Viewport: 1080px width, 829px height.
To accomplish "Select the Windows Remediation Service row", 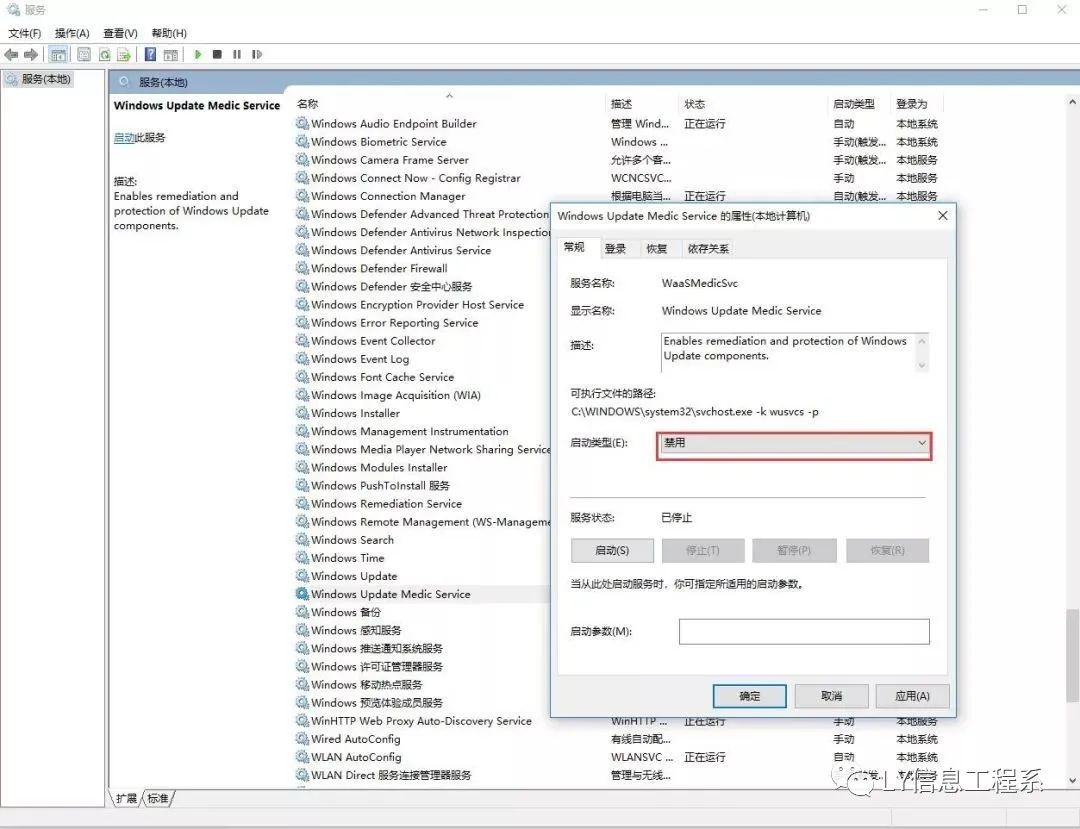I will click(422, 504).
